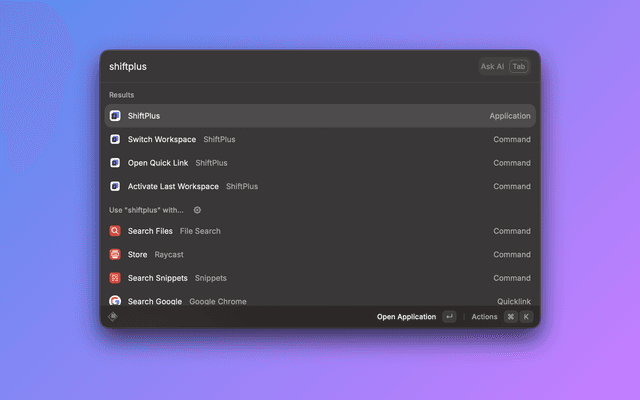Select Store Raycast command

(320, 254)
